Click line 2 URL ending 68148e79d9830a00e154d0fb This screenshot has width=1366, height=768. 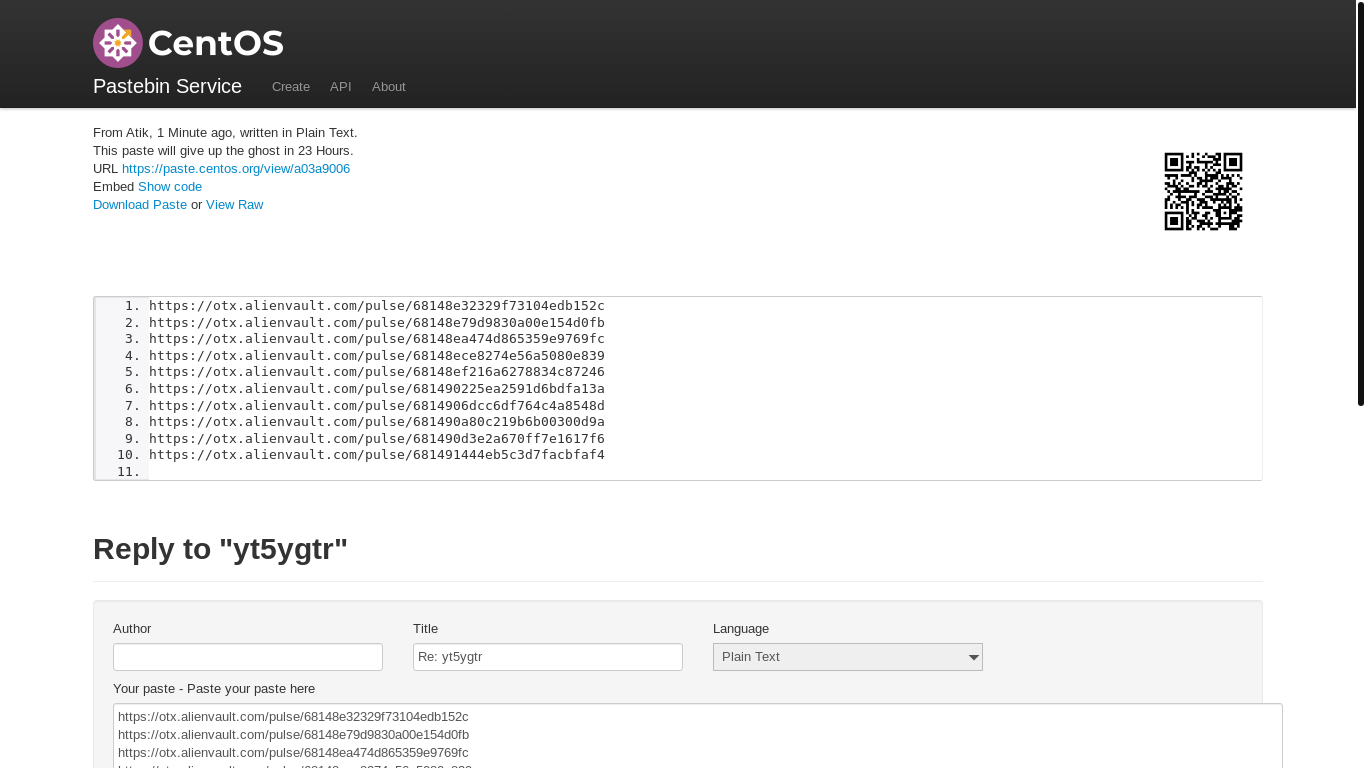(377, 323)
